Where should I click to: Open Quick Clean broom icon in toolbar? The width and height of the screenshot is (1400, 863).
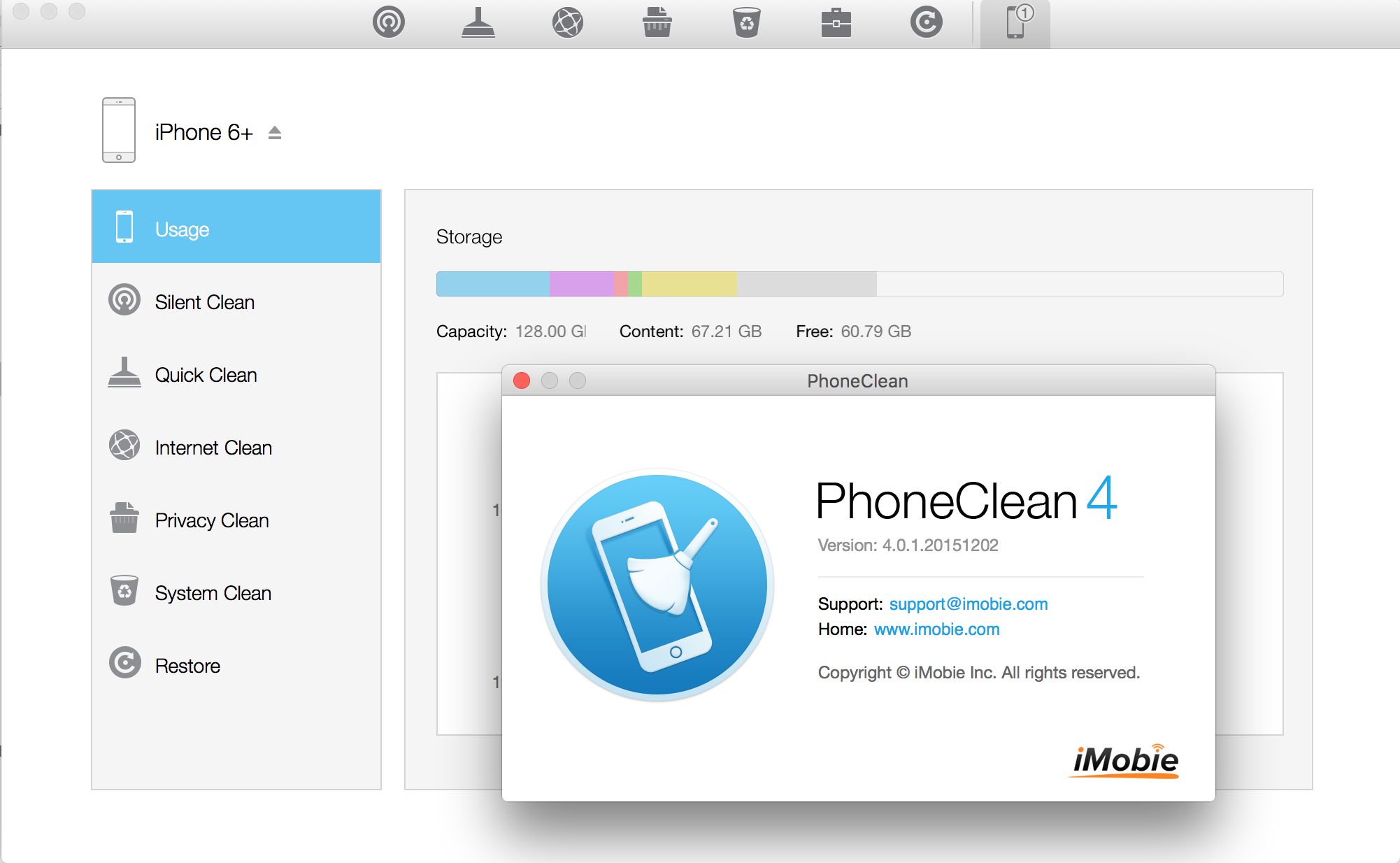tap(478, 22)
